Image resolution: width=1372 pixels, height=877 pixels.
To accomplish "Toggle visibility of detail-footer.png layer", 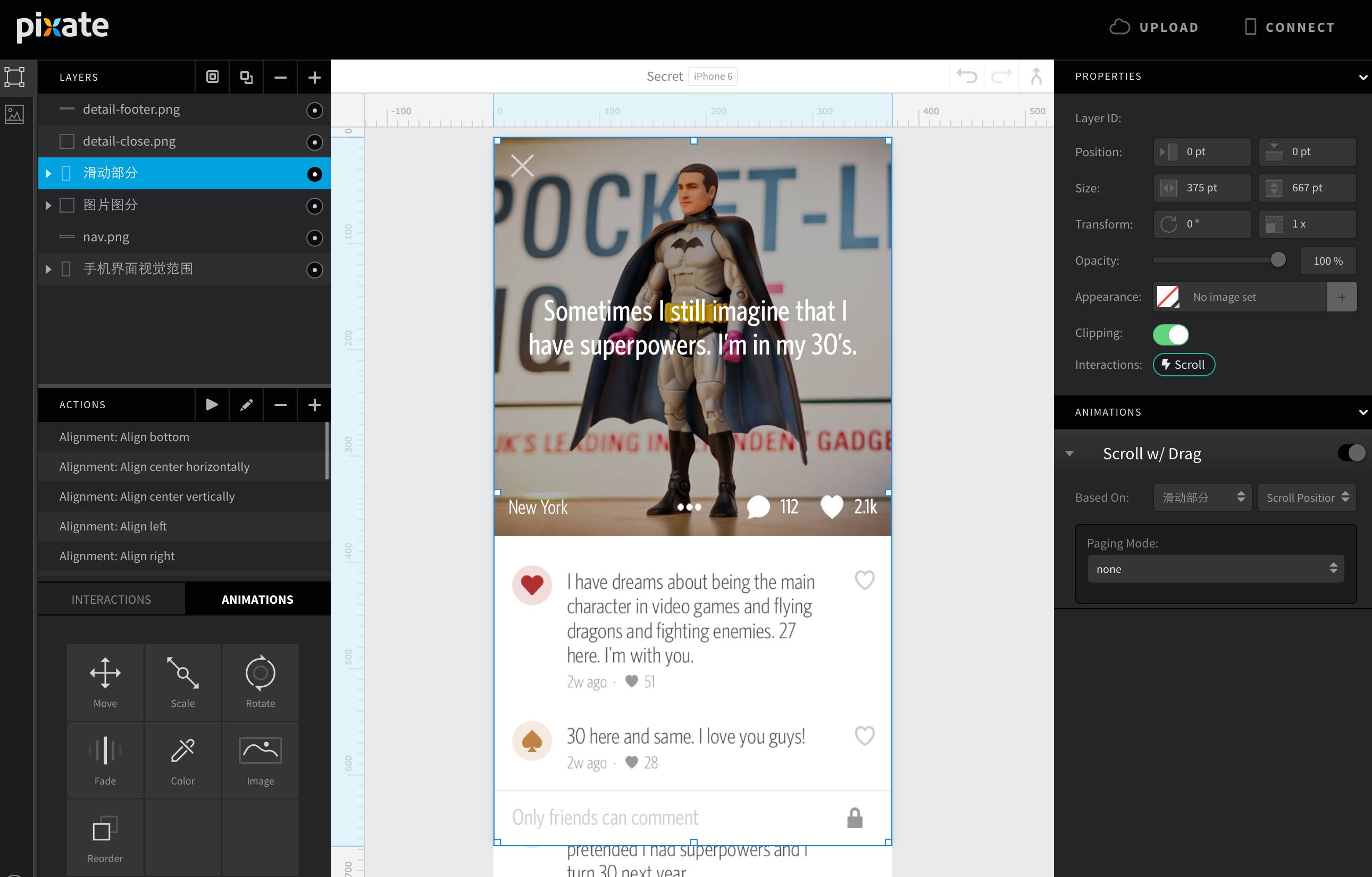I will tap(314, 110).
